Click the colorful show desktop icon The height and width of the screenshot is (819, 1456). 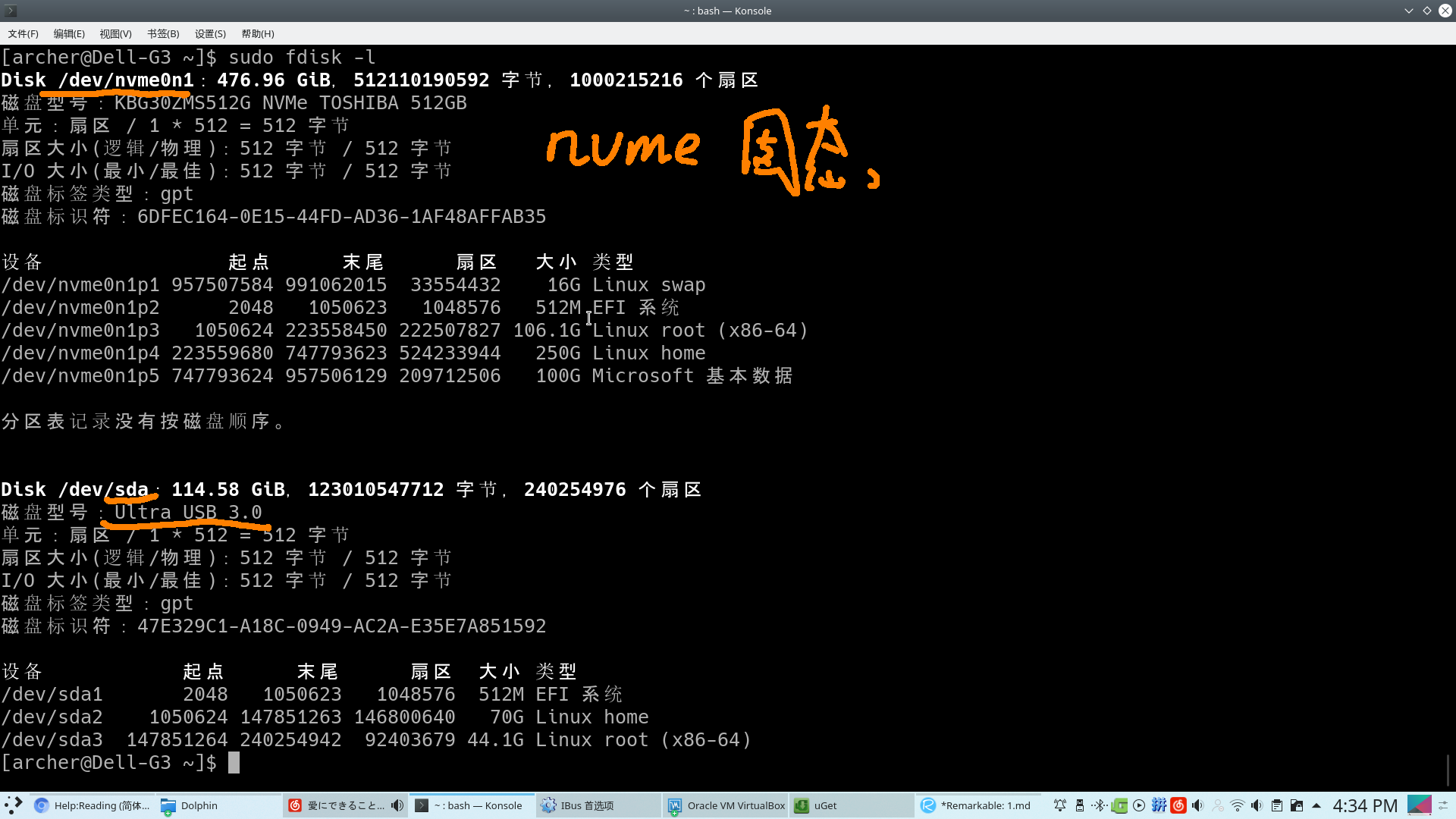[1419, 805]
